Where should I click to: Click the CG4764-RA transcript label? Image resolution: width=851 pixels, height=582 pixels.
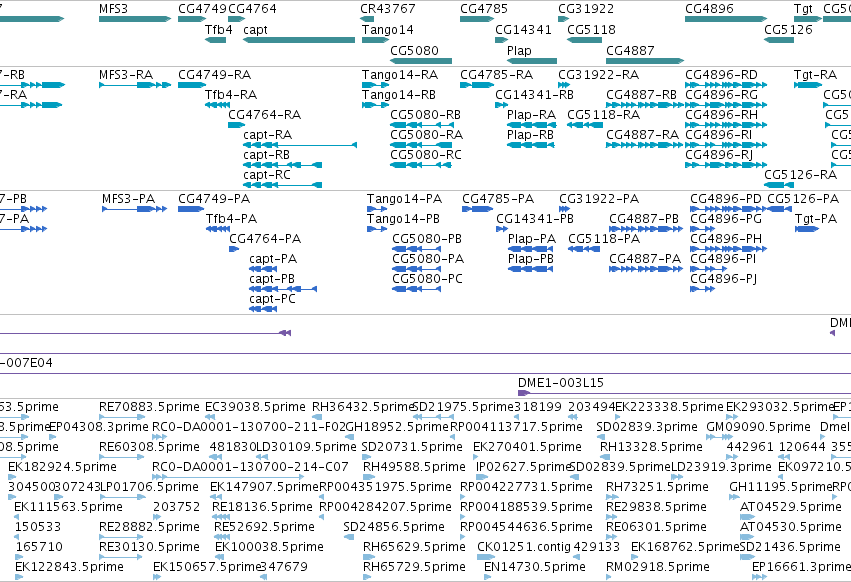265,115
